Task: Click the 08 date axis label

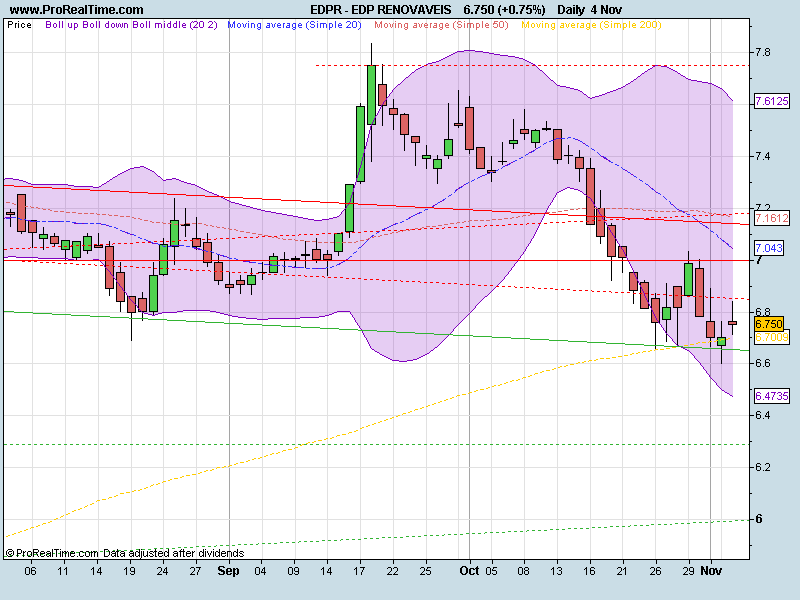Action: coord(523,571)
